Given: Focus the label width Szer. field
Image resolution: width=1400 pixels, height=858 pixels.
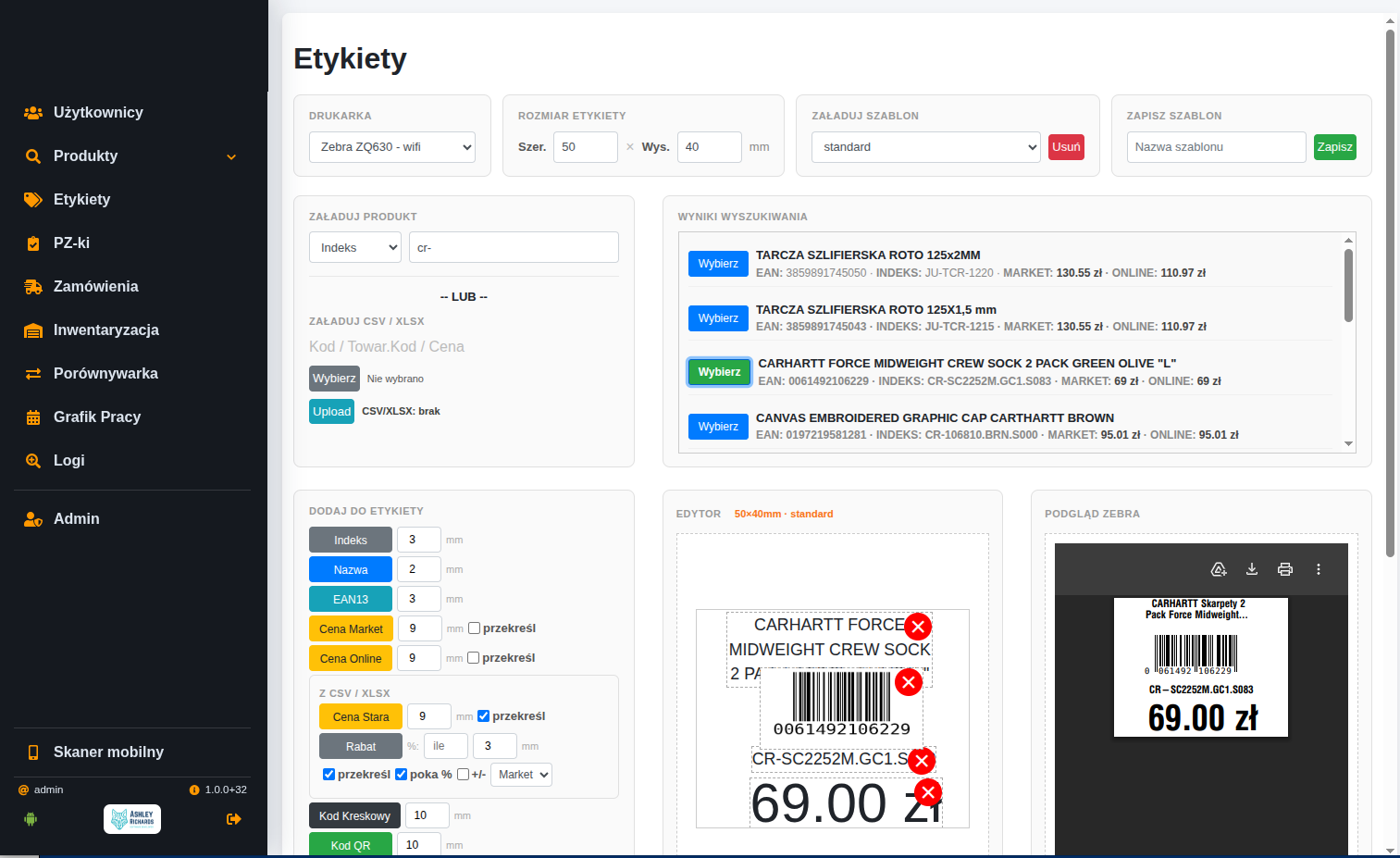Looking at the screenshot, I should pyautogui.click(x=586, y=147).
